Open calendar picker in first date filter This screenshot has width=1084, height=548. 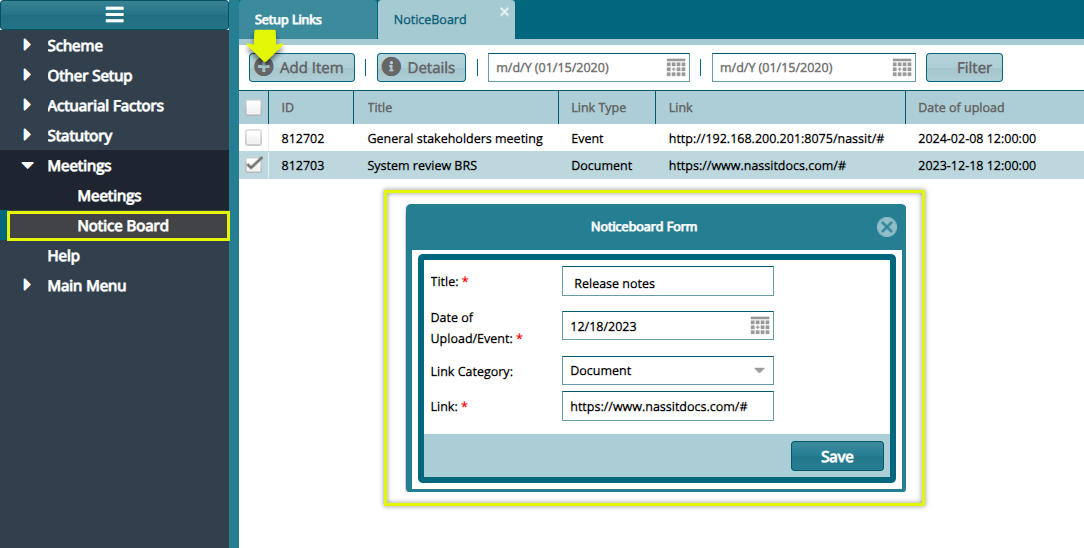(x=677, y=68)
